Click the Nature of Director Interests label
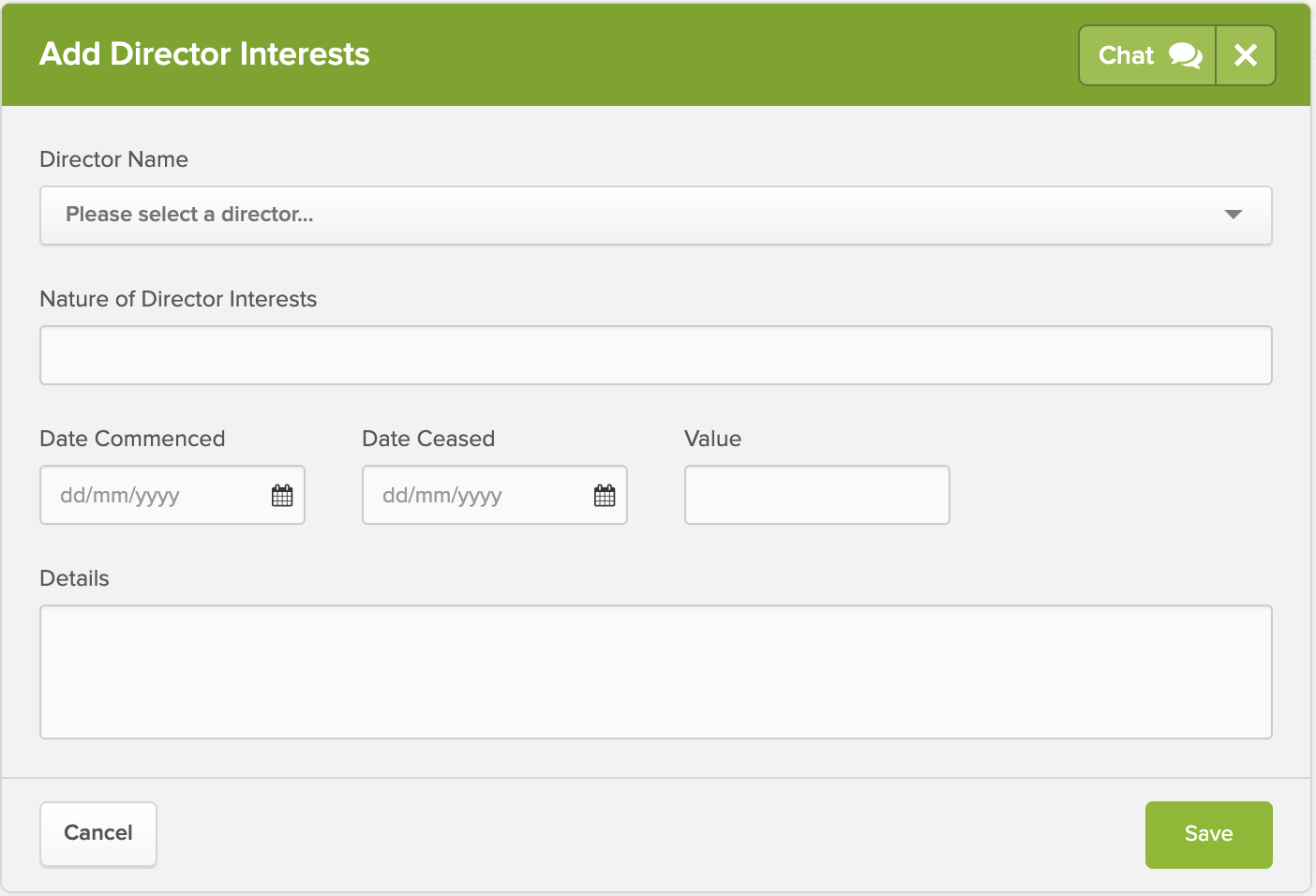The image size is (1316, 896). point(178,299)
